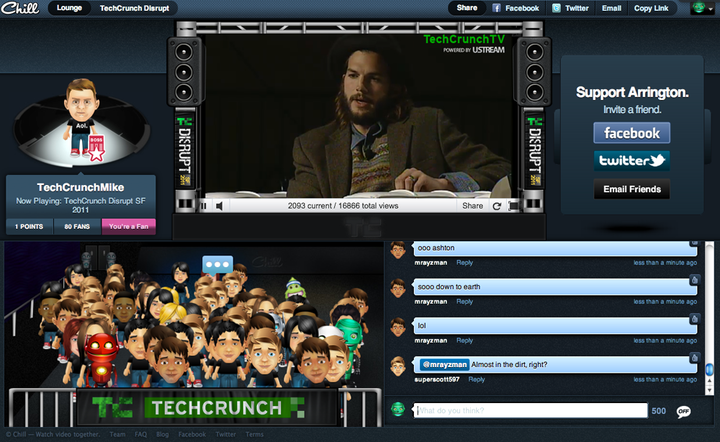This screenshot has width=720, height=442.
Task: Click the Chill logo
Action: click(x=20, y=8)
